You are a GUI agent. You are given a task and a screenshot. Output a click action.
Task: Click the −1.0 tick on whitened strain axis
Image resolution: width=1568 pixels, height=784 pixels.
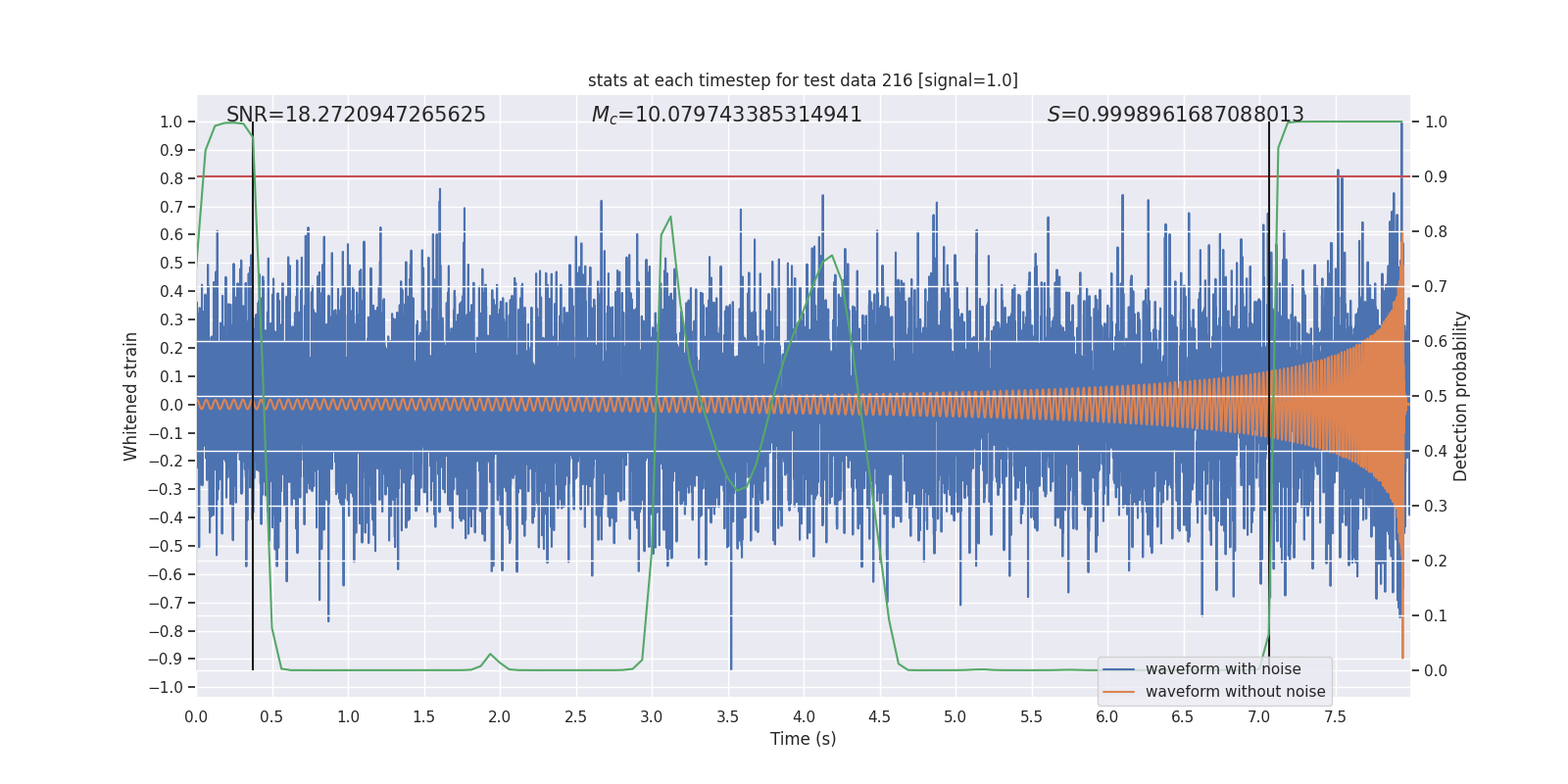pyautogui.click(x=166, y=688)
